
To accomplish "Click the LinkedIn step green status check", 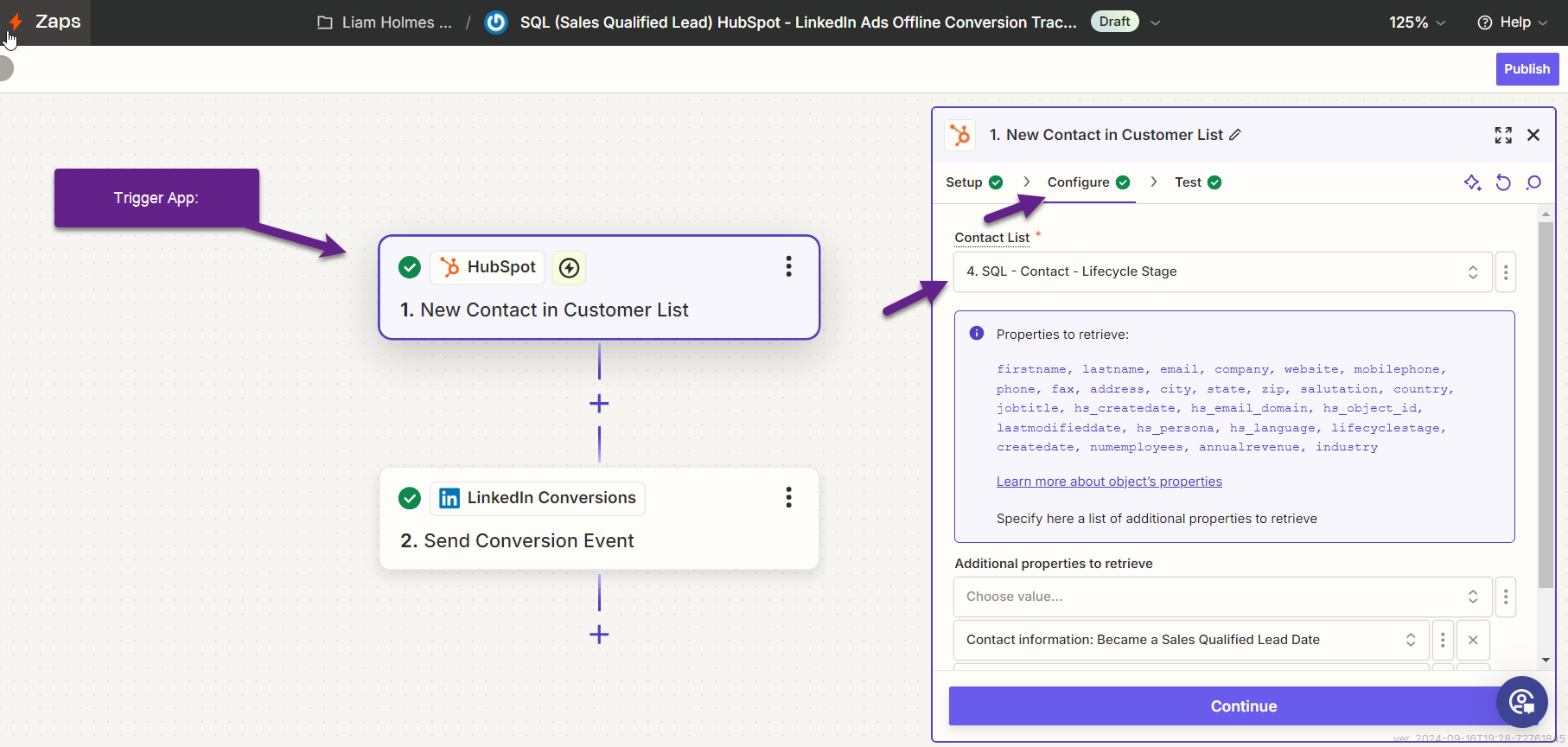I will [x=410, y=498].
